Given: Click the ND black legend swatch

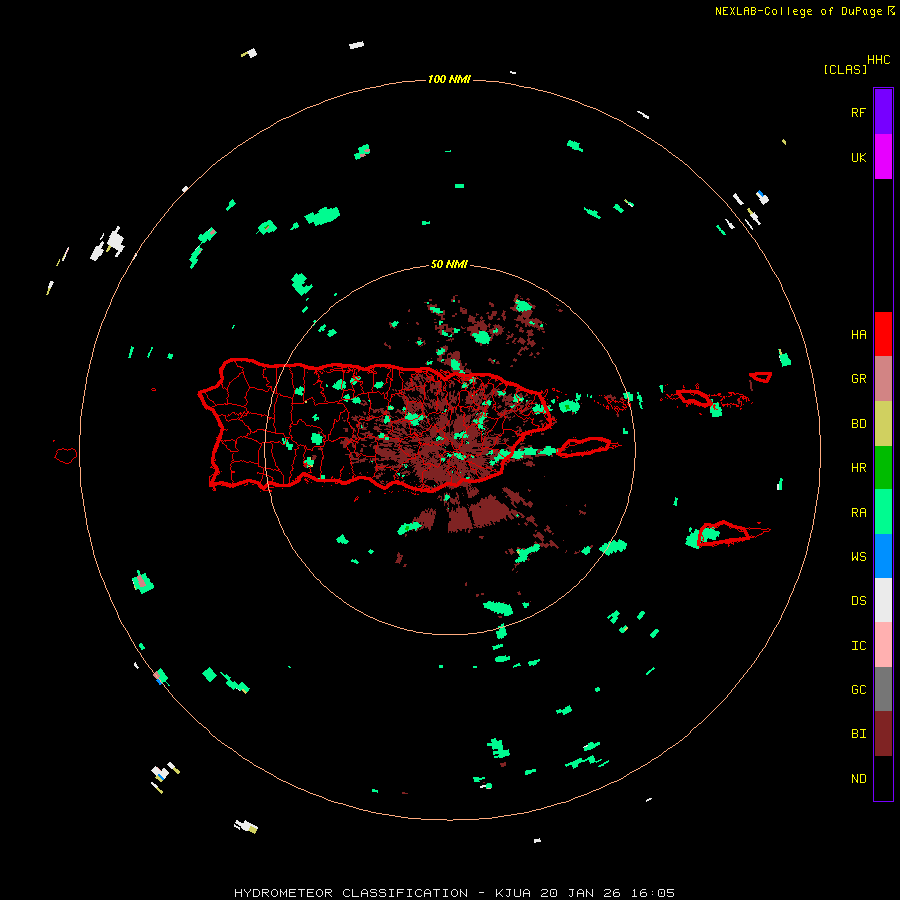Looking at the screenshot, I should [883, 778].
